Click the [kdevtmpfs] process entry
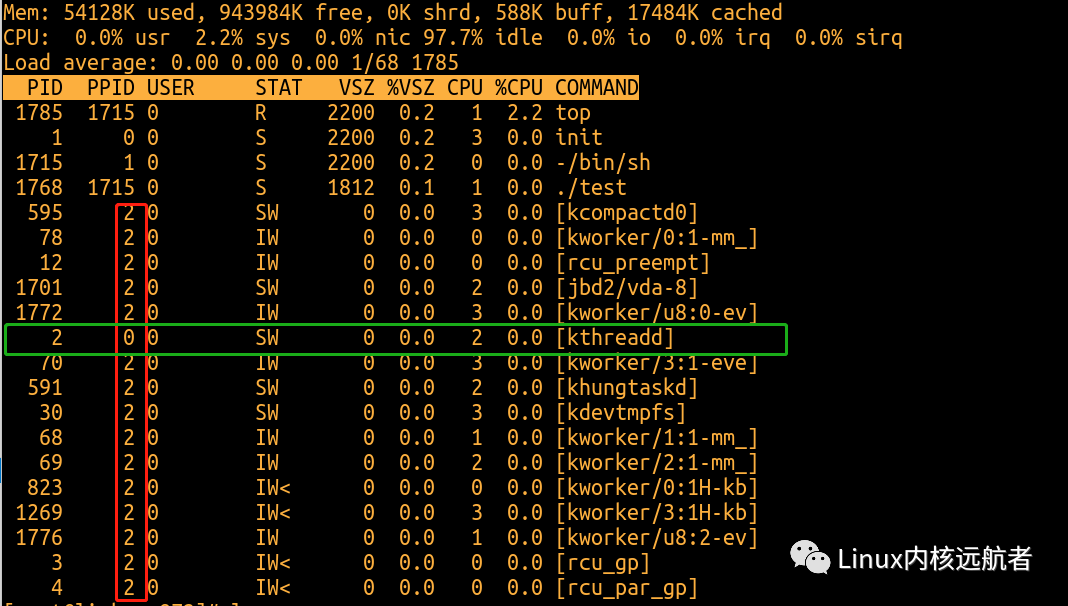 [x=621, y=413]
